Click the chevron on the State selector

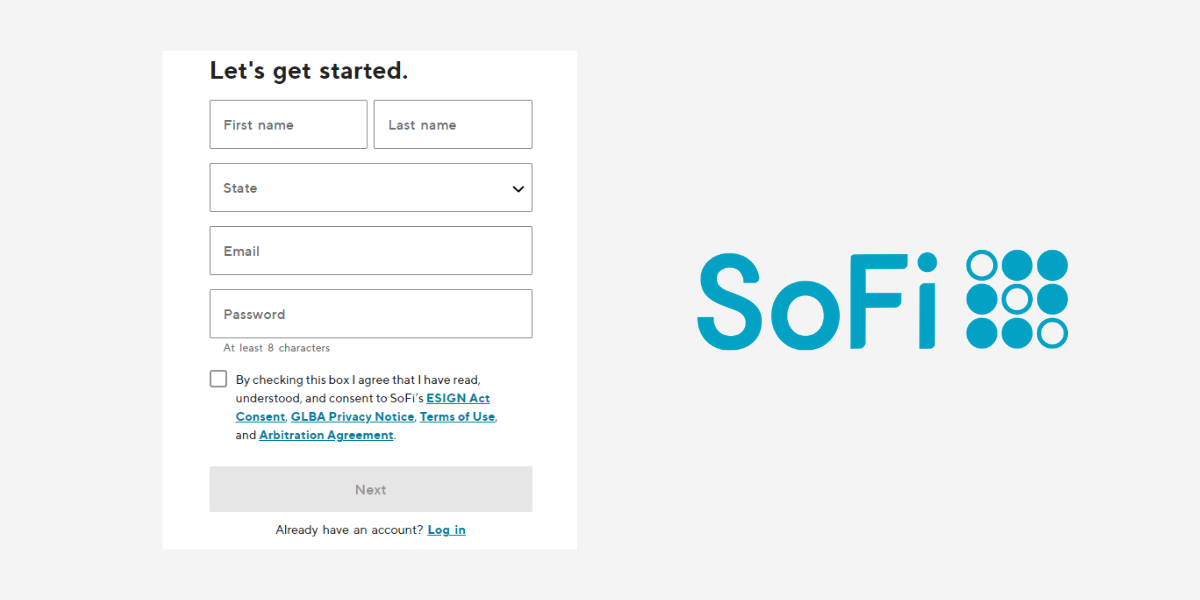pos(518,188)
